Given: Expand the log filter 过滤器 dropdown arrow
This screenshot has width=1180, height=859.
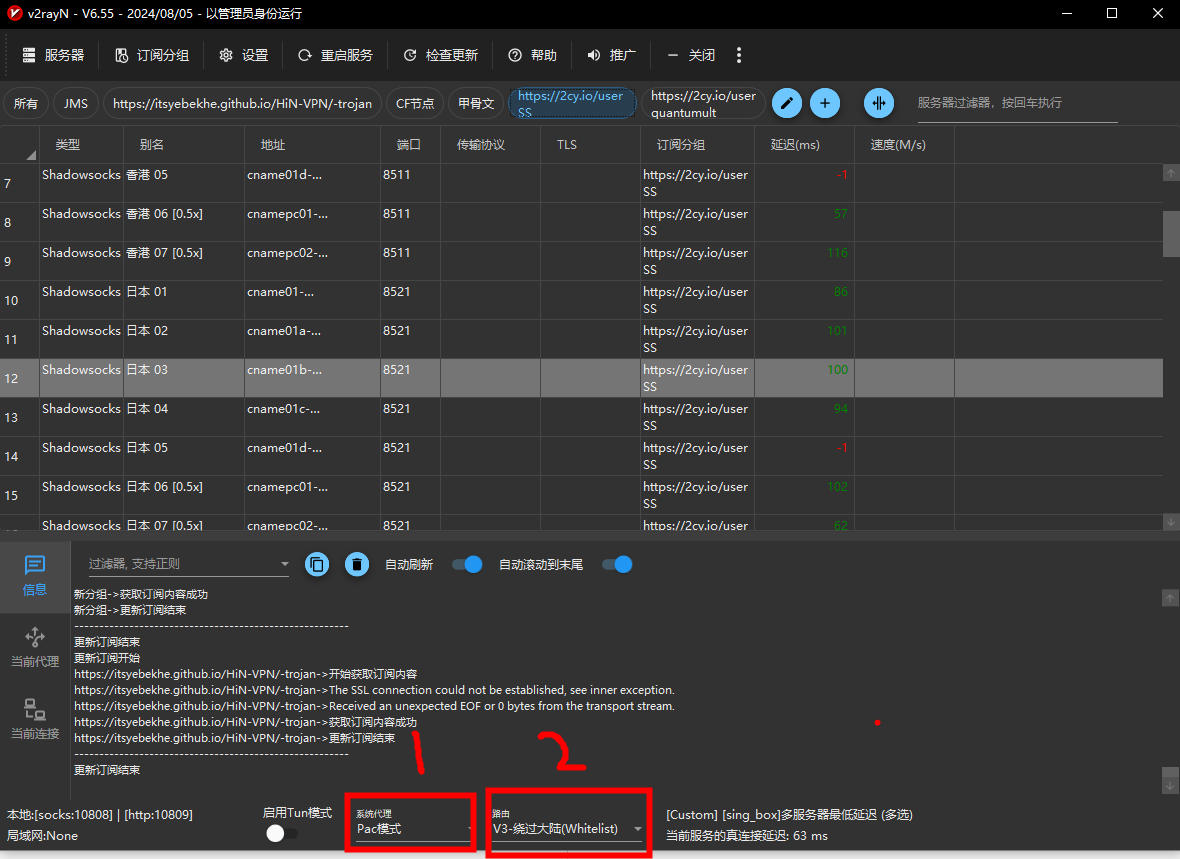Looking at the screenshot, I should click(284, 565).
